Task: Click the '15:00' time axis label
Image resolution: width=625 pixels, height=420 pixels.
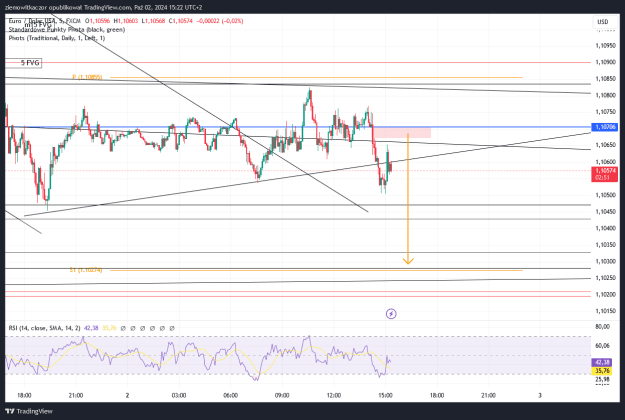Action: (385, 395)
